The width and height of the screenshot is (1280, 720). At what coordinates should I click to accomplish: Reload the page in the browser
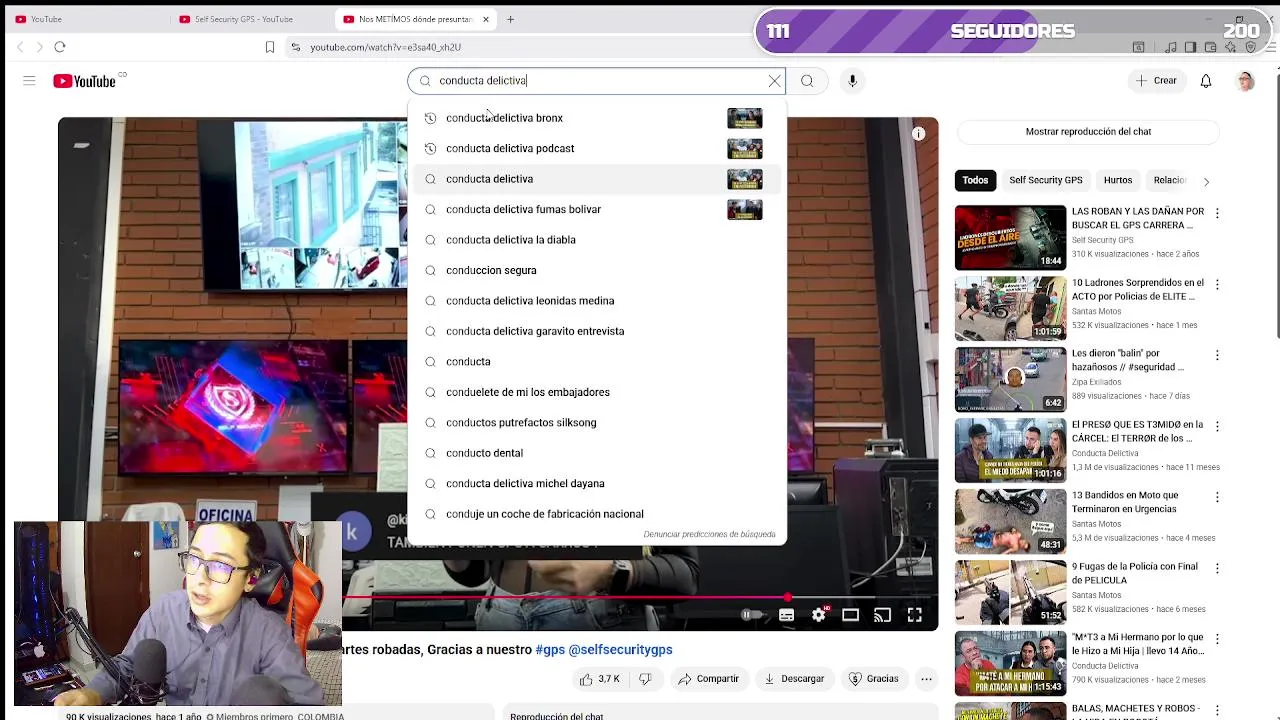[60, 47]
